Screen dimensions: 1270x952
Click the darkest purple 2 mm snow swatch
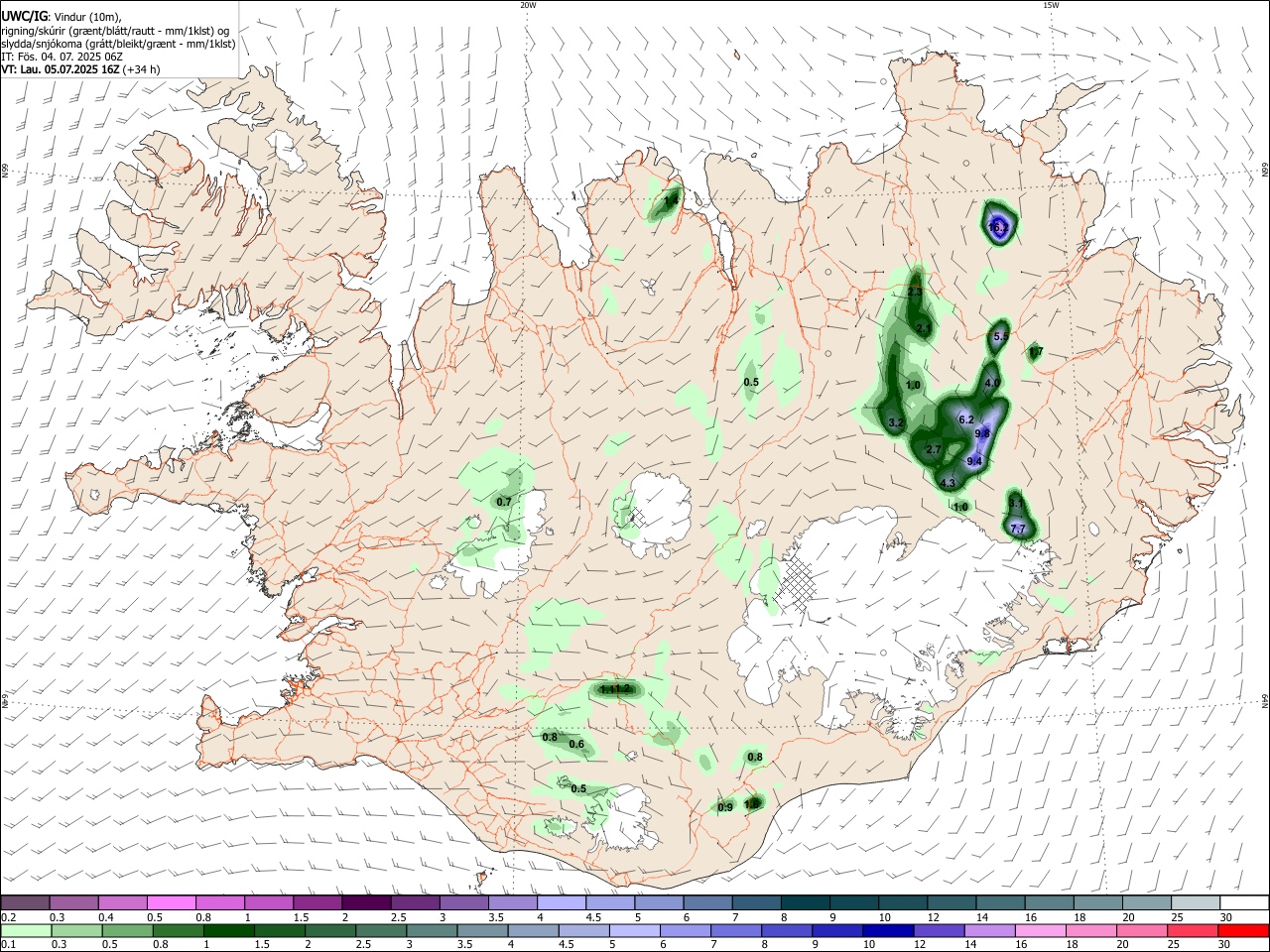[x=366, y=903]
